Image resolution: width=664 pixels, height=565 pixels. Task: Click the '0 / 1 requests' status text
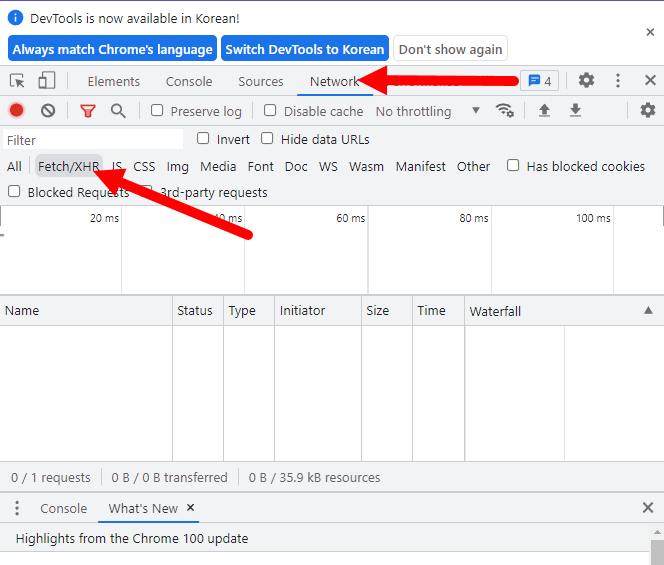pyautogui.click(x=51, y=477)
